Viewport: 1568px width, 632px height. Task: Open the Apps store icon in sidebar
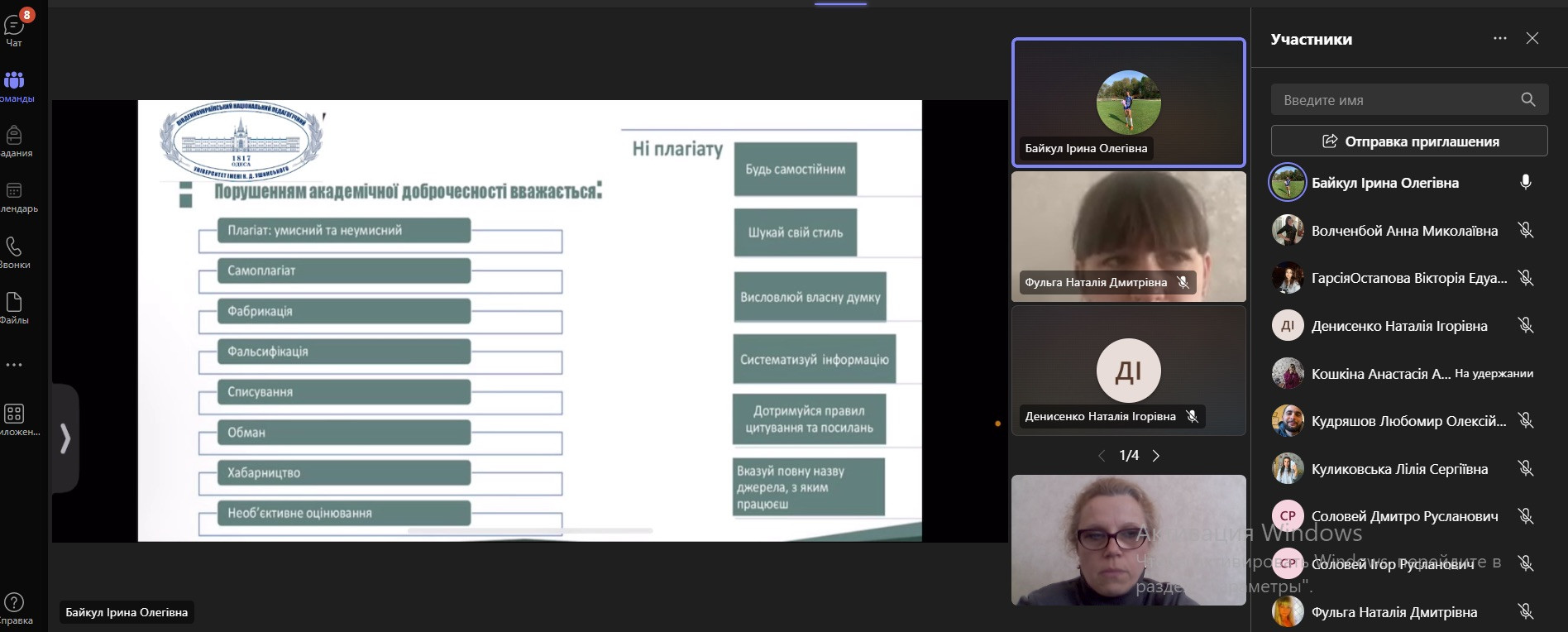pyautogui.click(x=15, y=419)
